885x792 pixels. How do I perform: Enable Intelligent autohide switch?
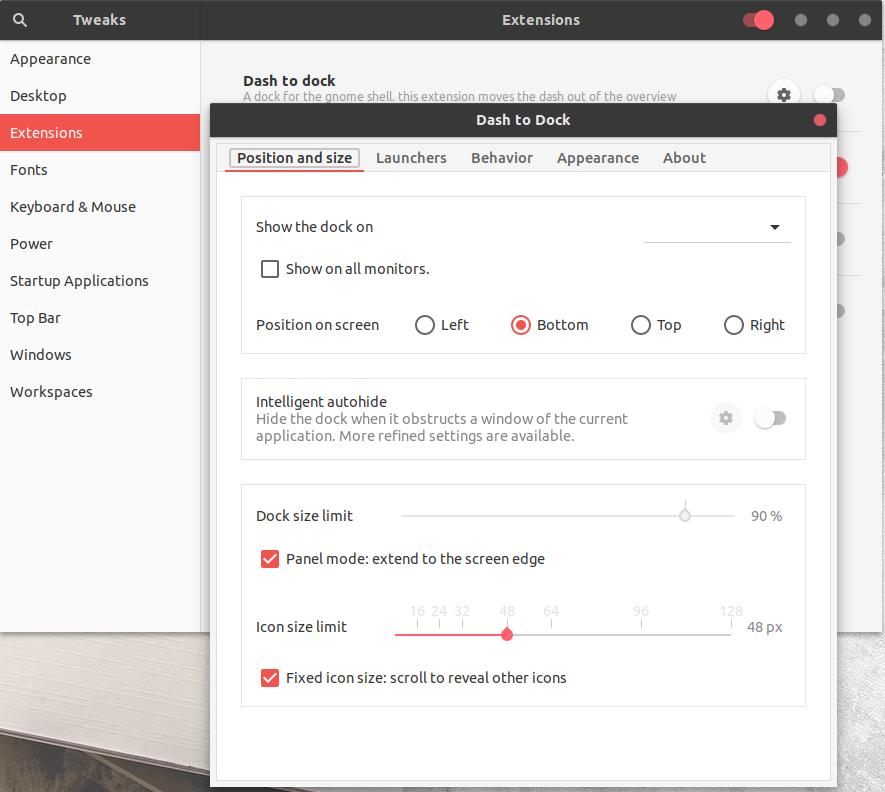point(770,418)
